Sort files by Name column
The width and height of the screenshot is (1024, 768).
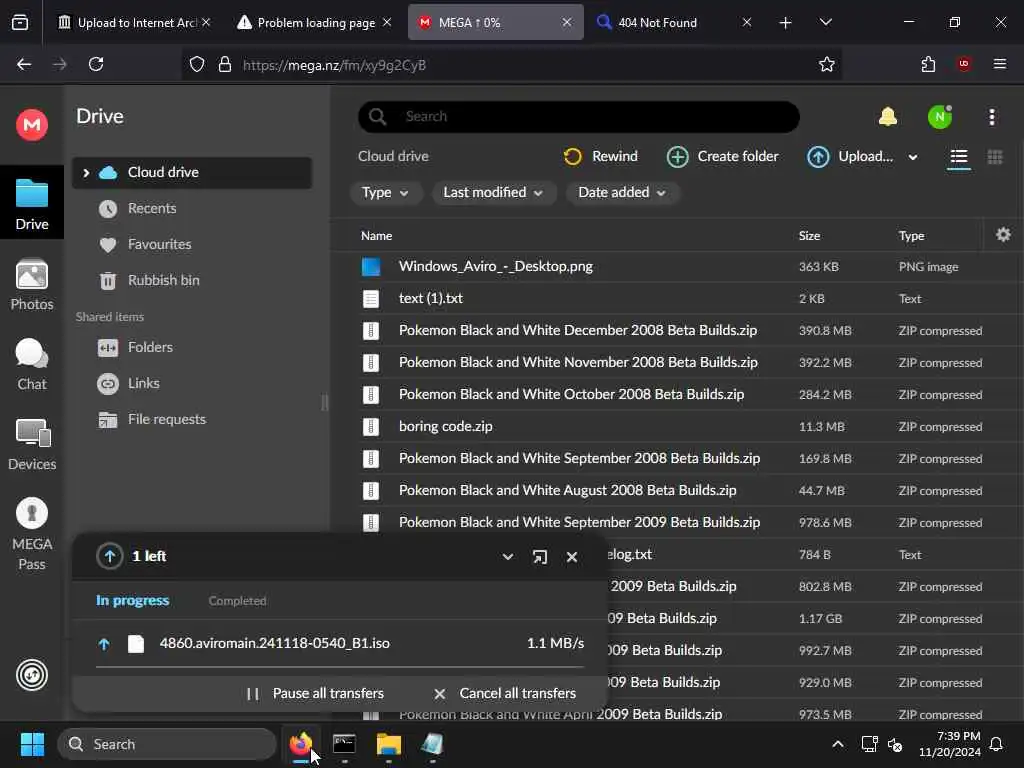[376, 236]
